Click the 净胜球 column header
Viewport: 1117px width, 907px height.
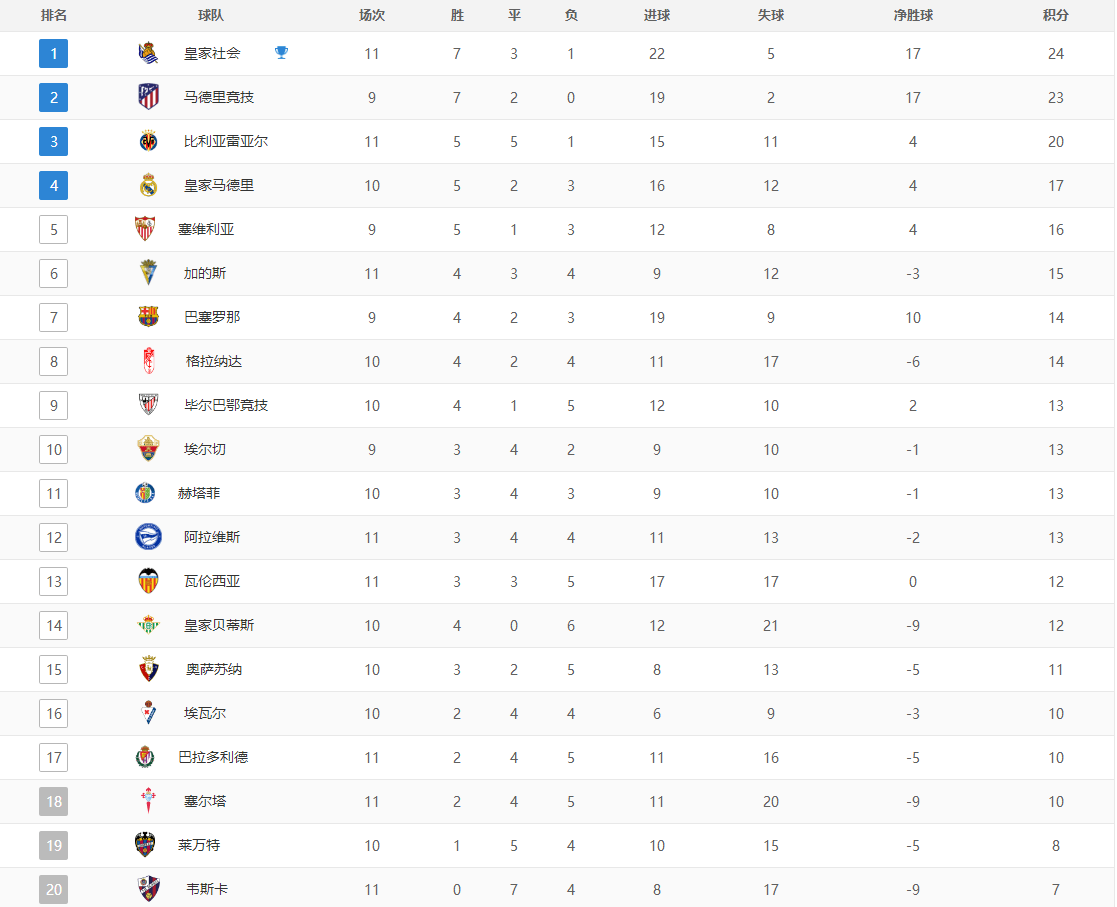tap(913, 15)
